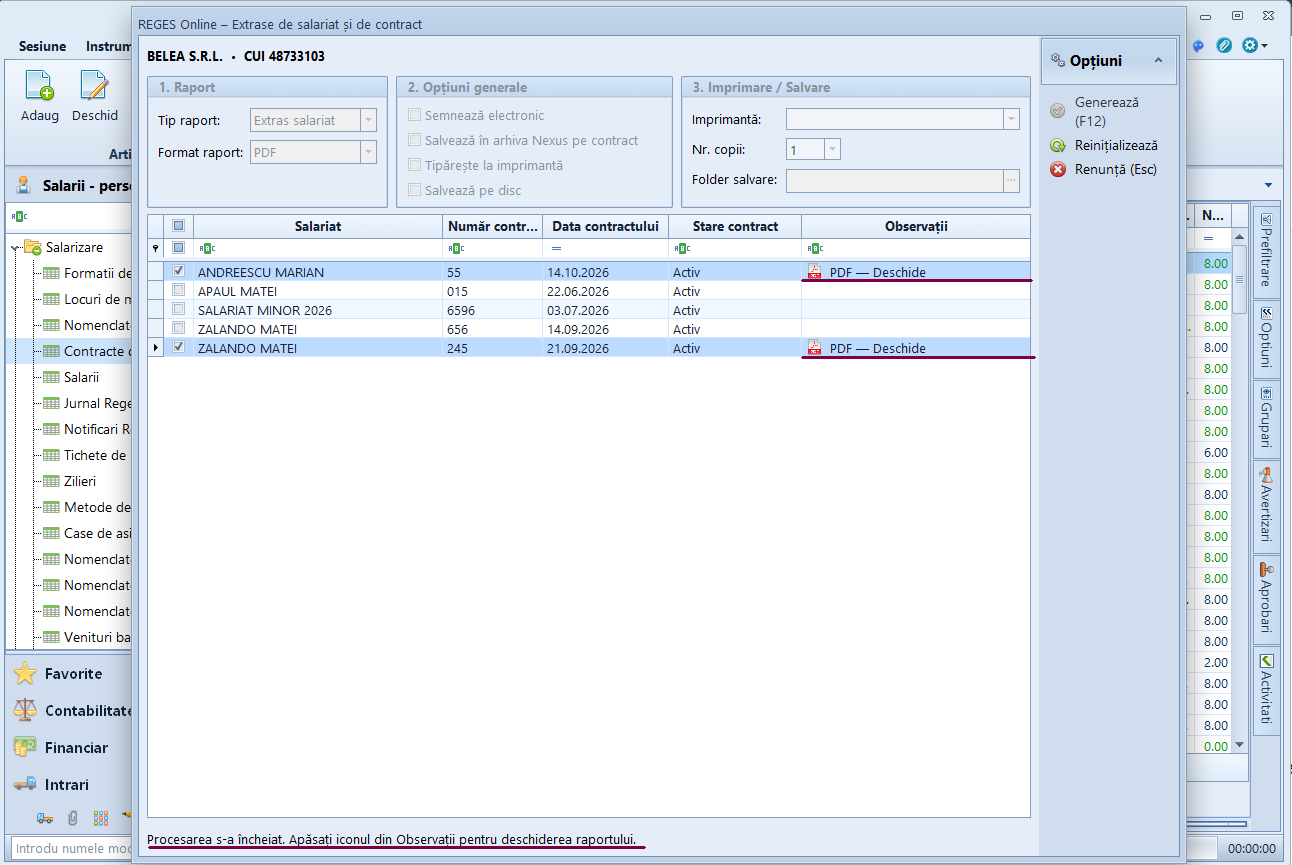Screen dimensions: 1292x865
Task: Open the Grupari side tab
Action: tap(1266, 418)
